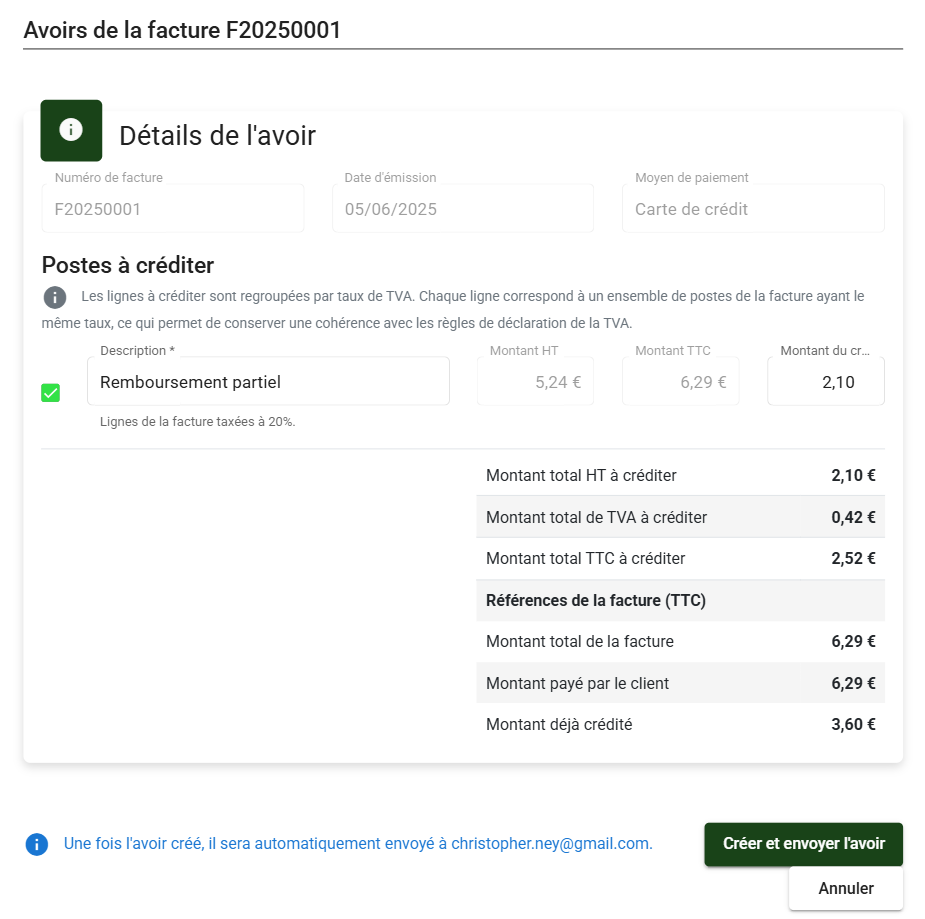The image size is (925, 919).
Task: Click the Annuler button
Action: [846, 888]
